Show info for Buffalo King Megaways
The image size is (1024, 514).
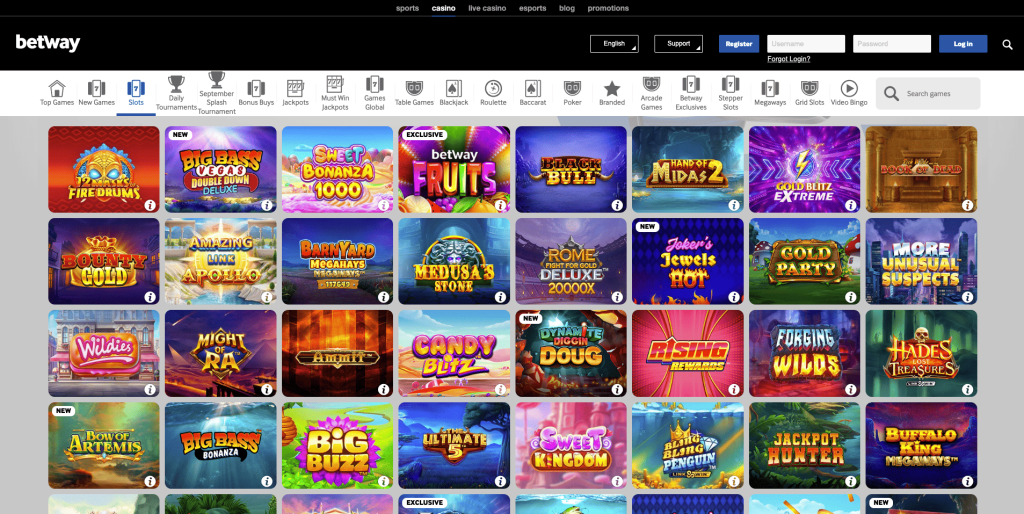[x=967, y=481]
